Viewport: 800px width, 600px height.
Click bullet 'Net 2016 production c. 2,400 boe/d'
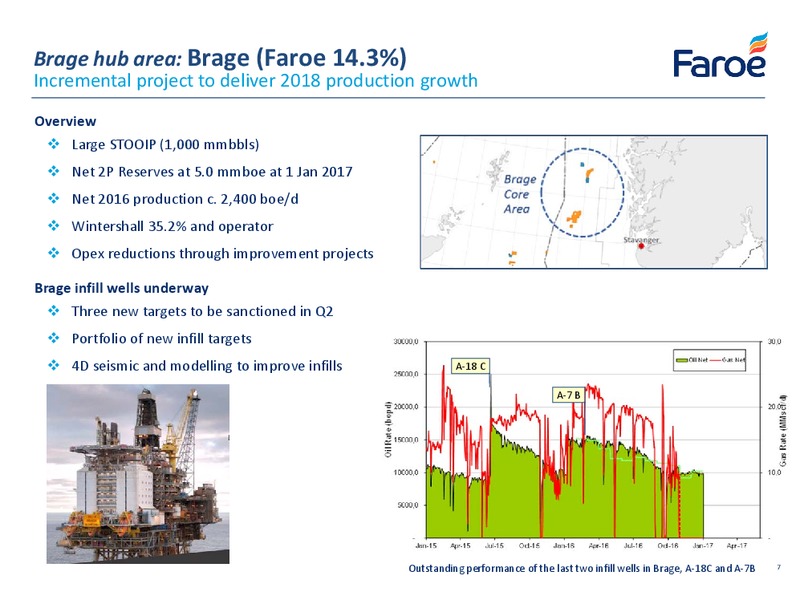coord(185,199)
